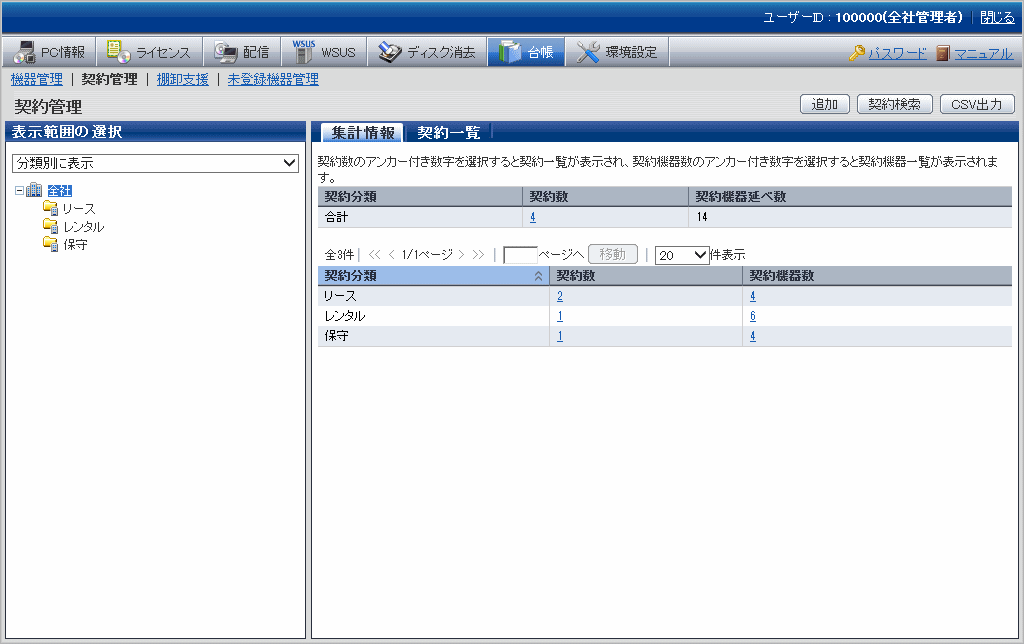The height and width of the screenshot is (644, 1024).
Task: Sort by 契約分類 column header
Action: (x=432, y=276)
